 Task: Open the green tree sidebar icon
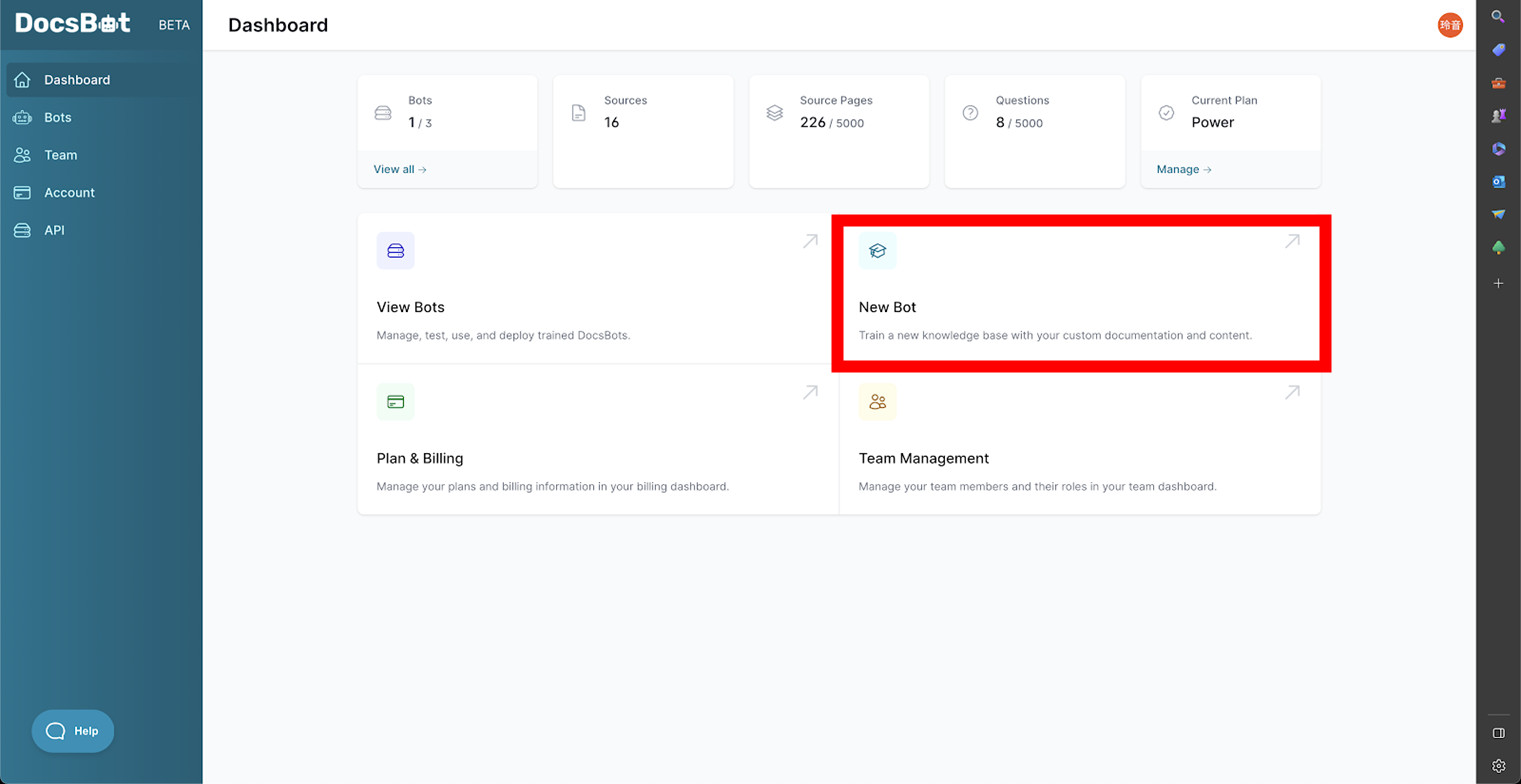[1498, 248]
